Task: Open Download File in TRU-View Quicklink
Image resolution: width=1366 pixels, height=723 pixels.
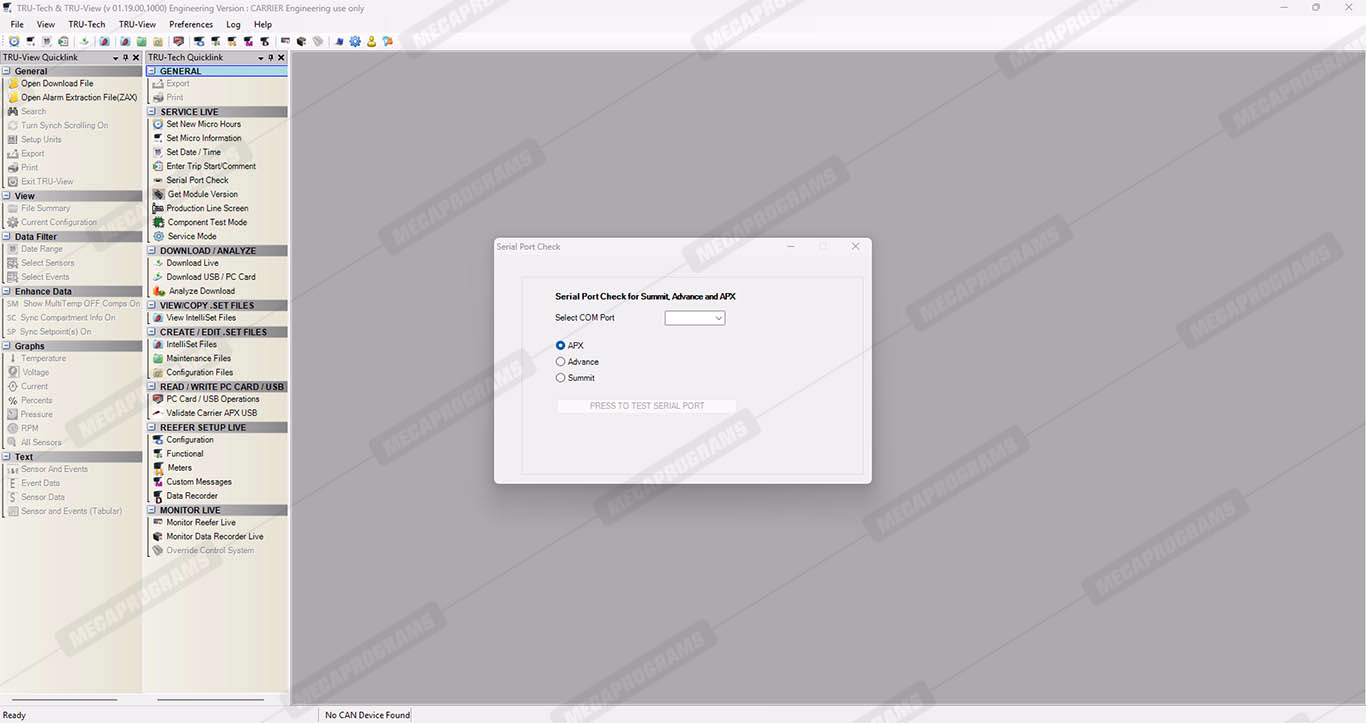Action: (57, 84)
